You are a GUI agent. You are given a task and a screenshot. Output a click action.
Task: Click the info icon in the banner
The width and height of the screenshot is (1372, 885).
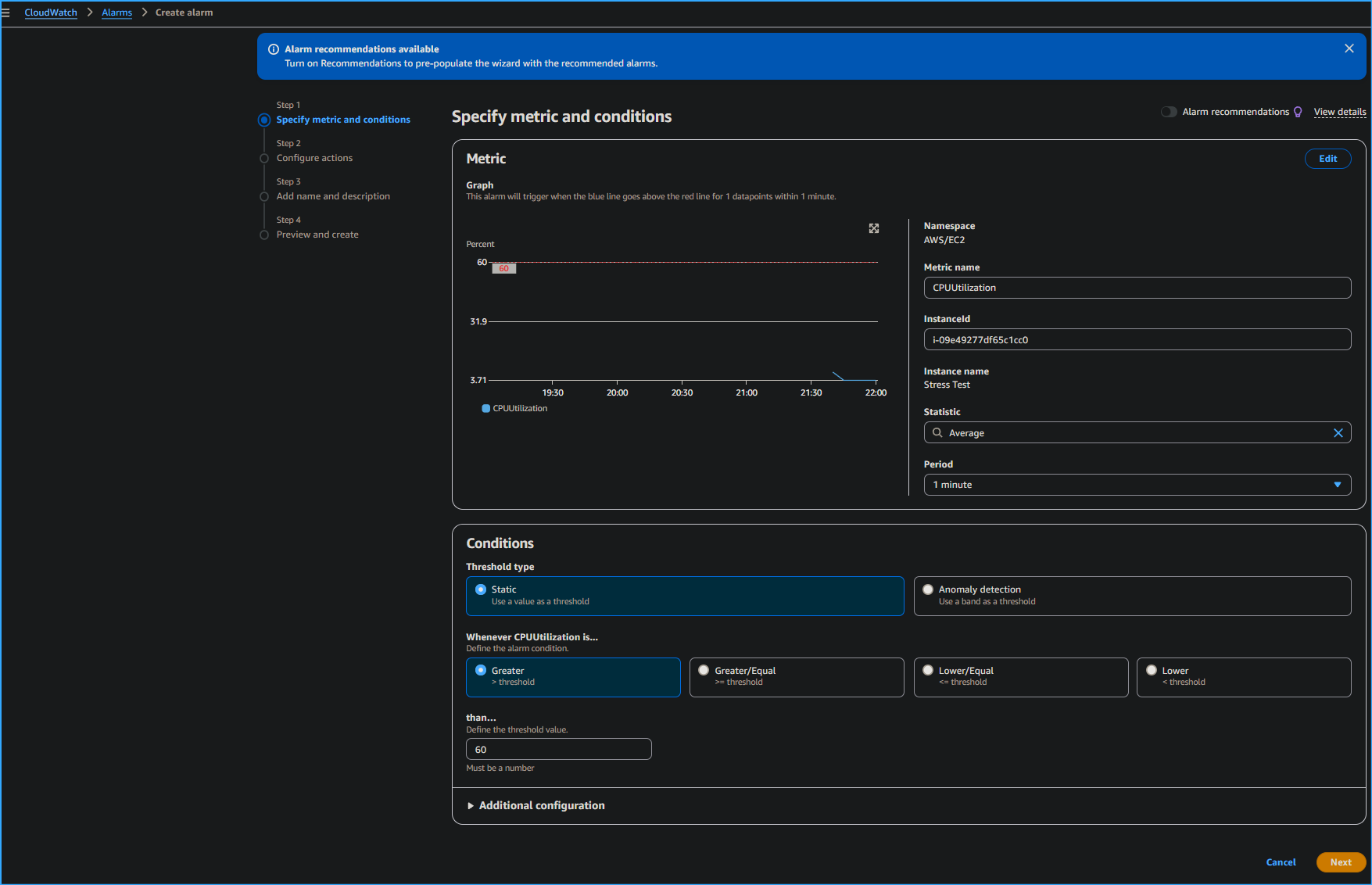click(273, 48)
